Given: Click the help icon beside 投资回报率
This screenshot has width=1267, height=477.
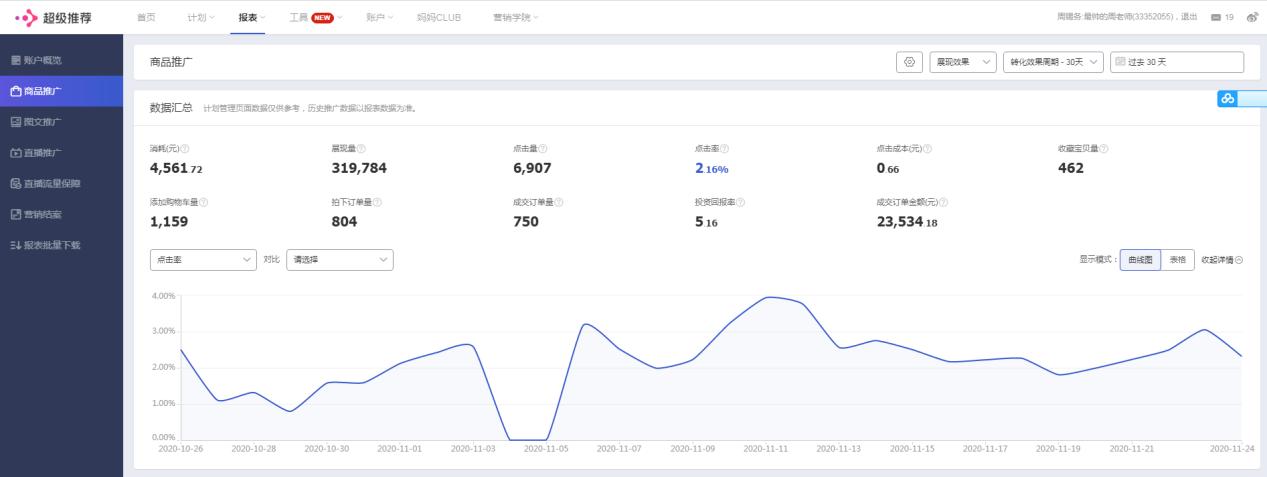Looking at the screenshot, I should (x=741, y=202).
